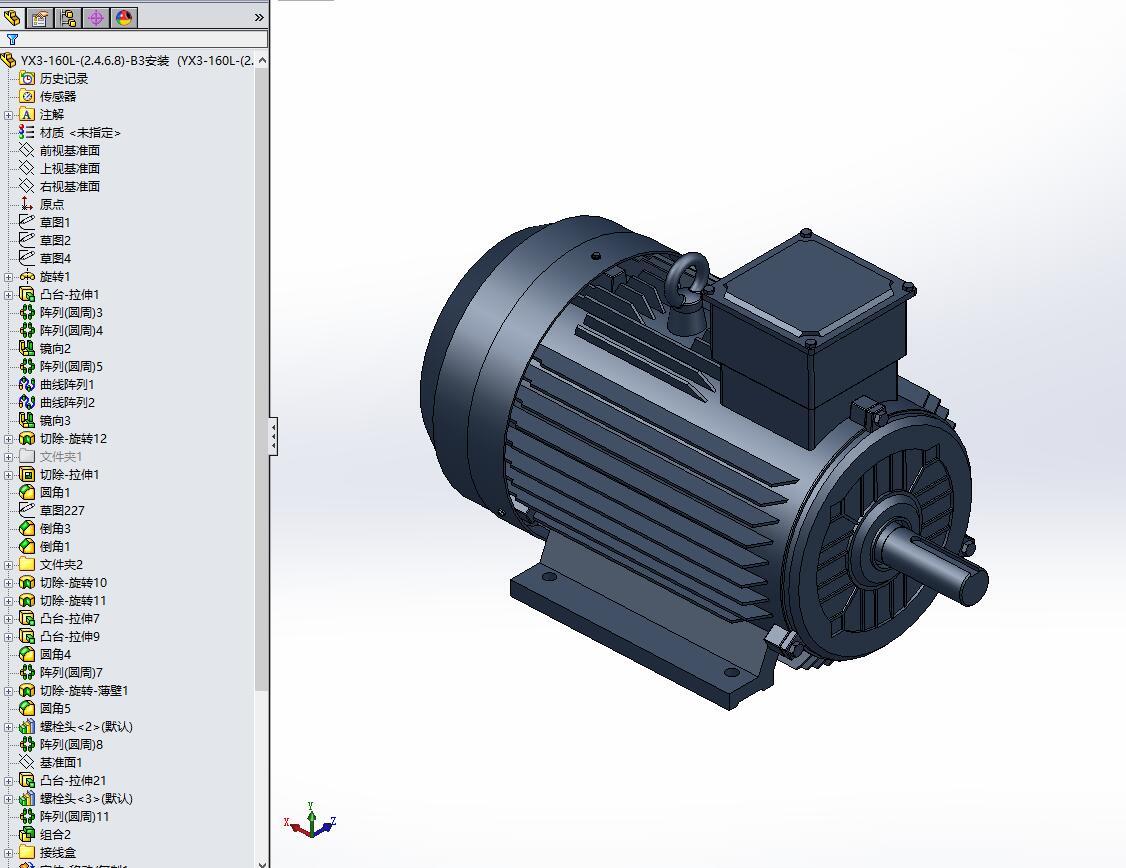The image size is (1126, 868).
Task: Select the 圆角5 feature label
Action: (55, 709)
